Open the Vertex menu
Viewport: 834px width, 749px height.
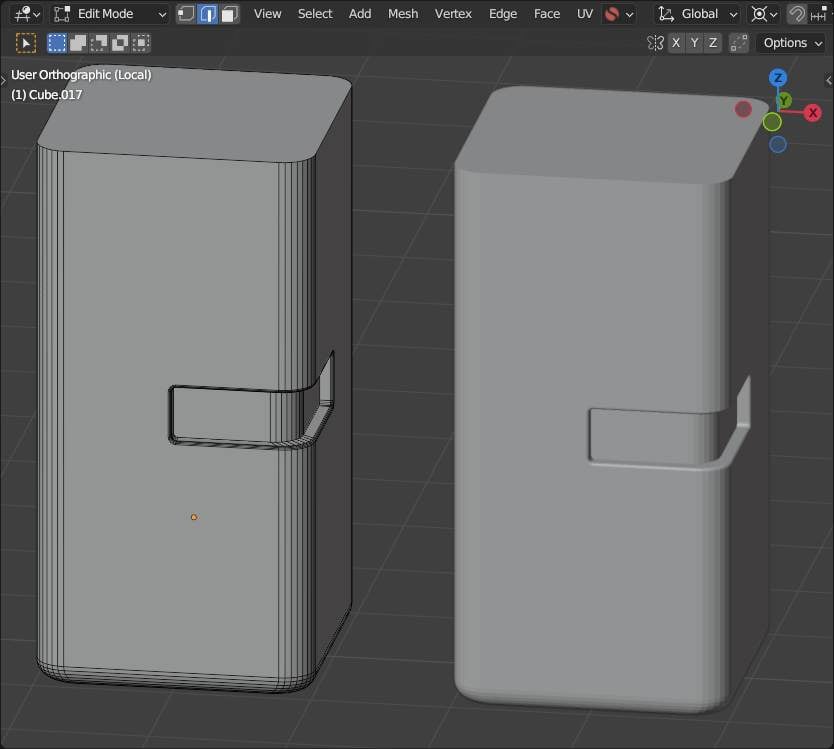pyautogui.click(x=453, y=14)
